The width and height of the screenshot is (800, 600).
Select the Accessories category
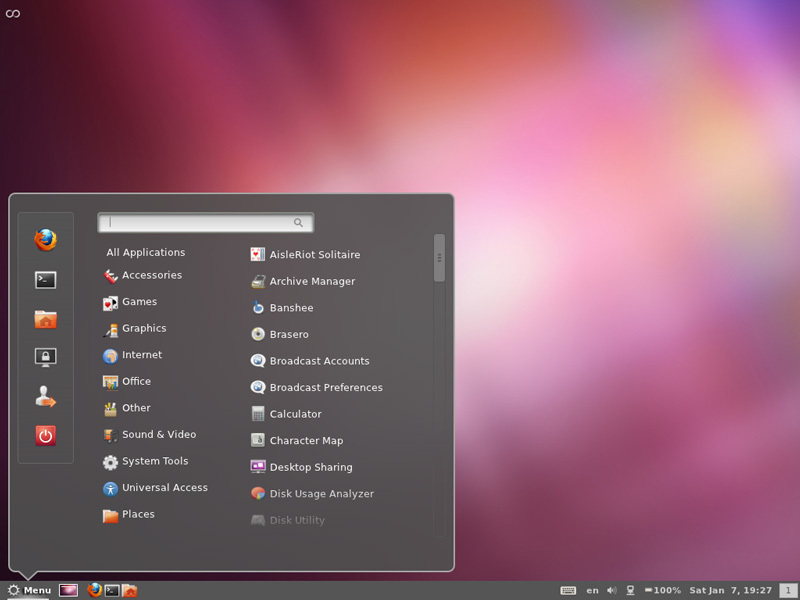[x=143, y=276]
